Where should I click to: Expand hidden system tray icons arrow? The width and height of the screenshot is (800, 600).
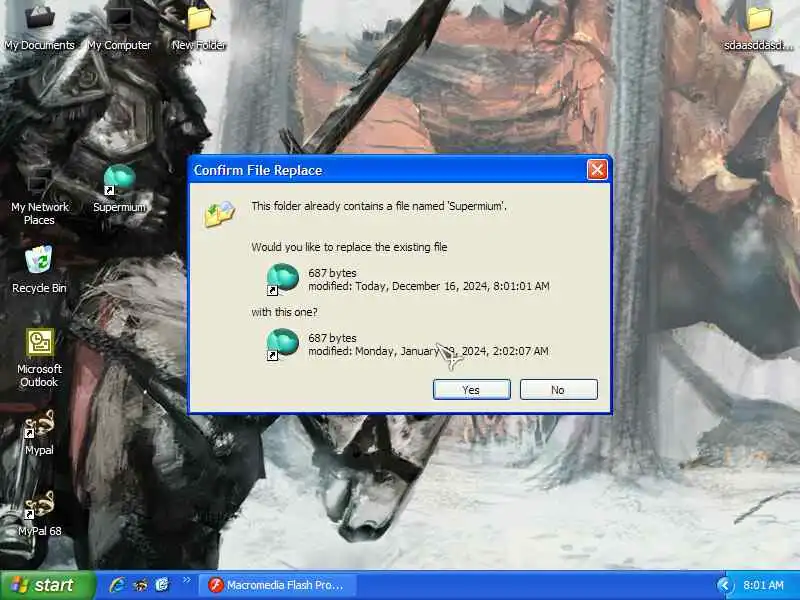click(724, 585)
